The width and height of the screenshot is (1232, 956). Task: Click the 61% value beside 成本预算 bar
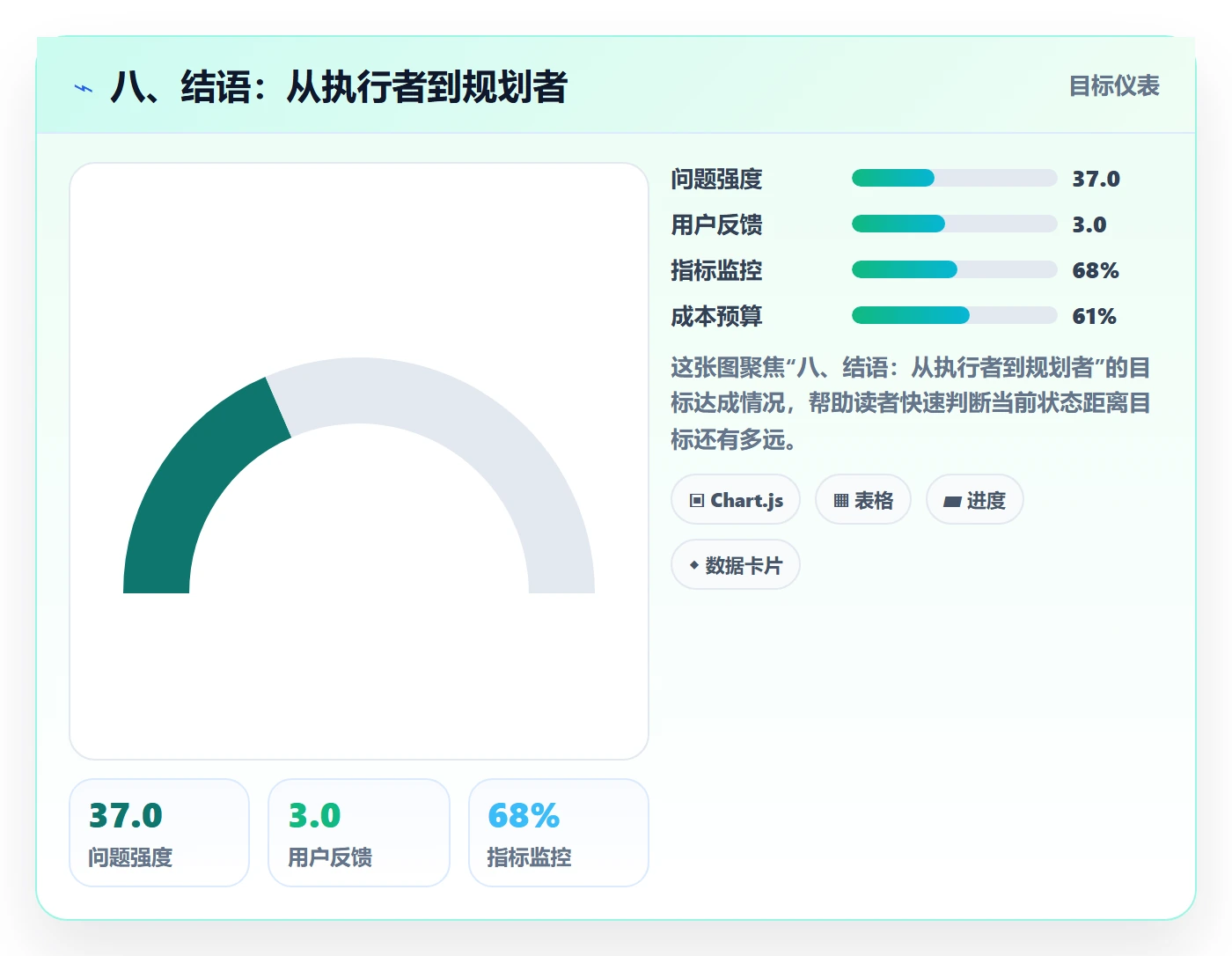(1094, 316)
